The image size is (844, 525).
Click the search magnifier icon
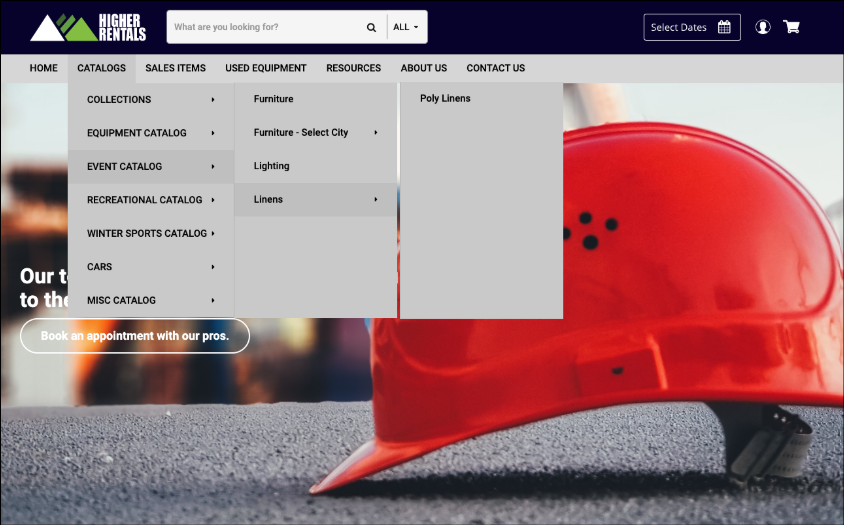[x=371, y=27]
